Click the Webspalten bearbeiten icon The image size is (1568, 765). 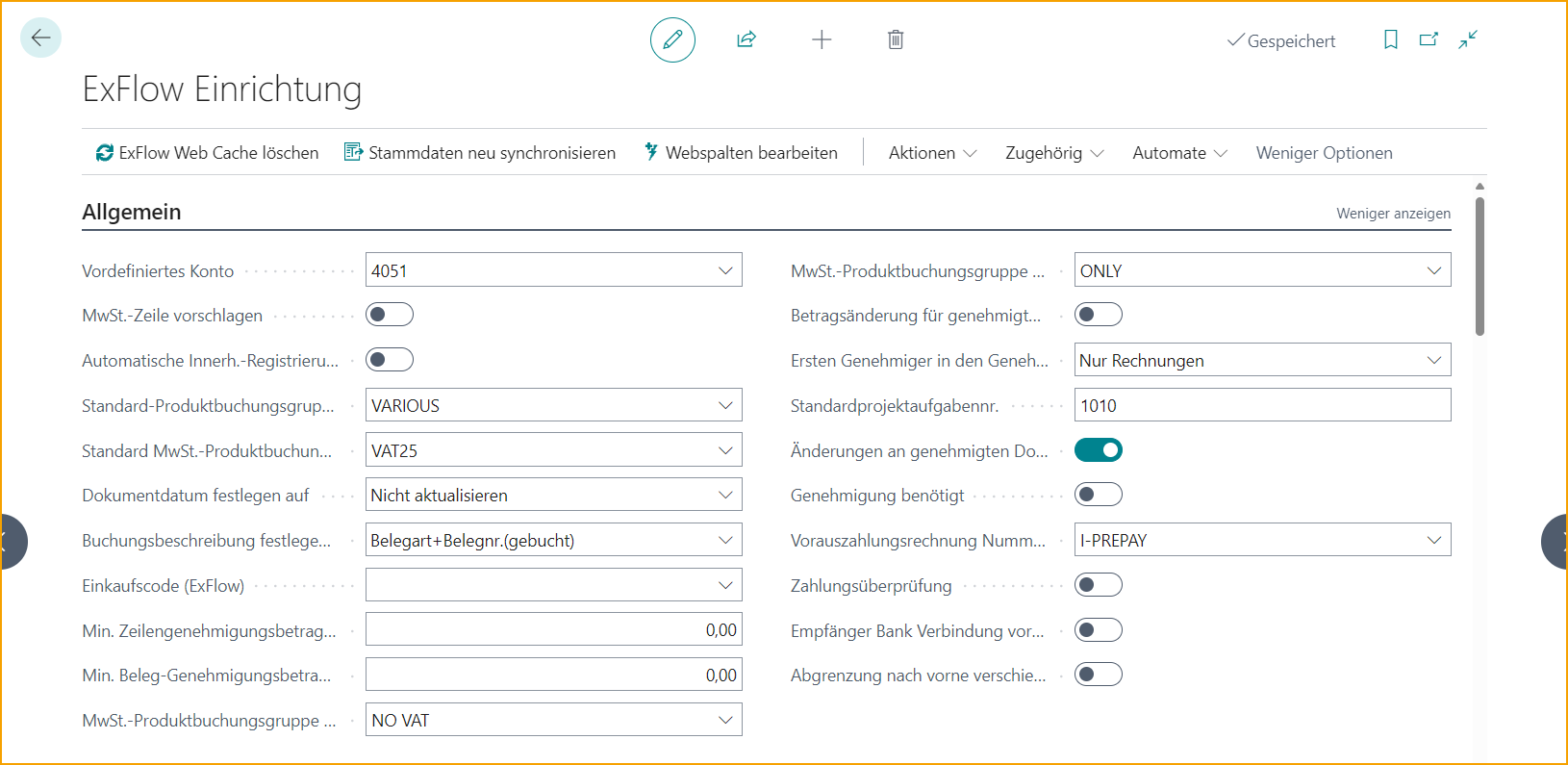pos(651,152)
